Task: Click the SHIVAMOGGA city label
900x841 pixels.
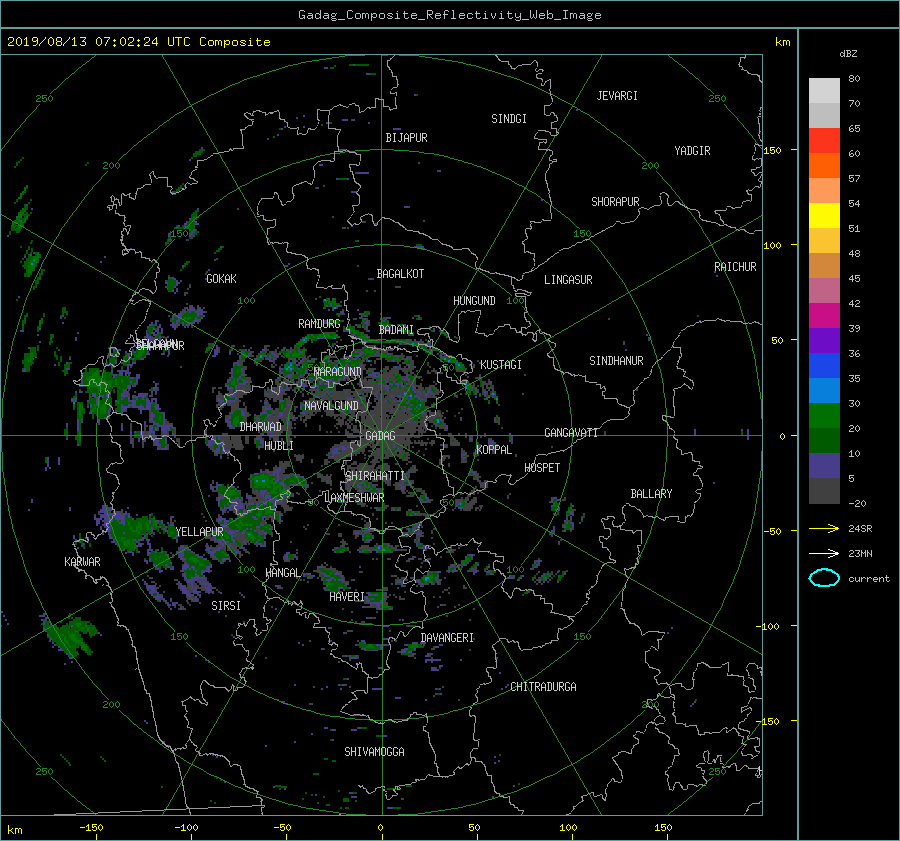Action: pyautogui.click(x=374, y=752)
